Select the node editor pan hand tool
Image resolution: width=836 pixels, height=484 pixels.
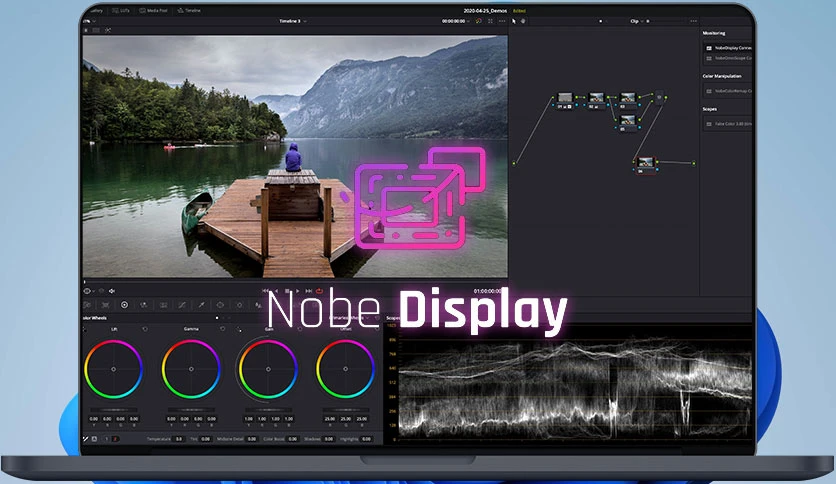click(523, 21)
